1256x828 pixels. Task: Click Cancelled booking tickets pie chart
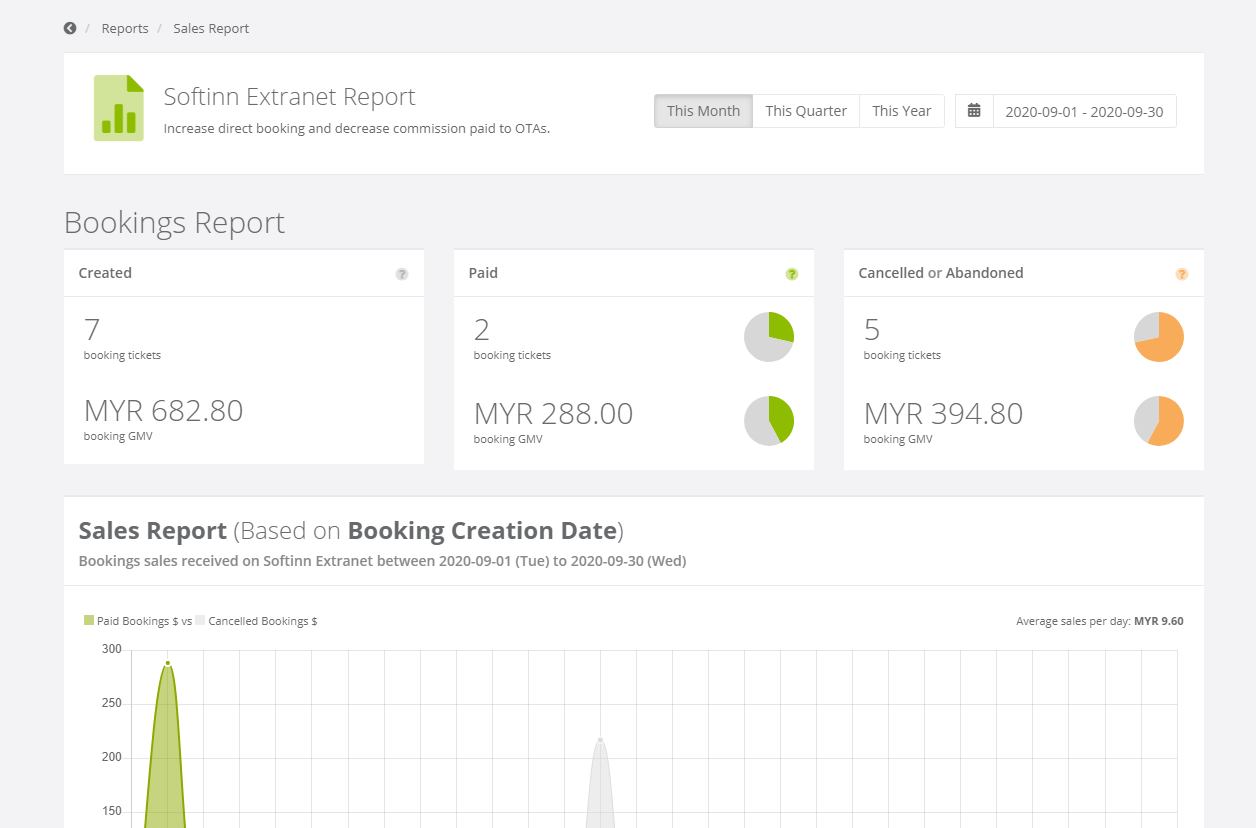1159,337
